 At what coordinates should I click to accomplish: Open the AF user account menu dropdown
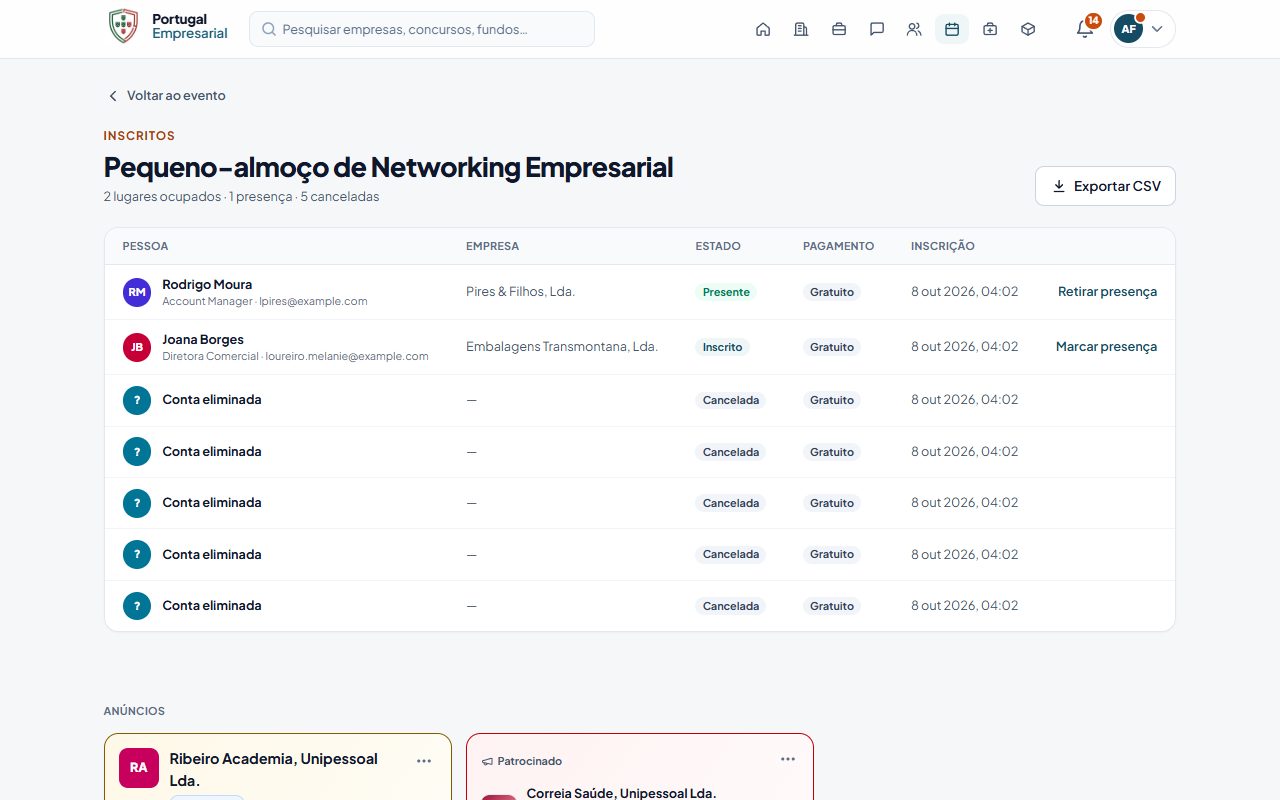(1143, 29)
